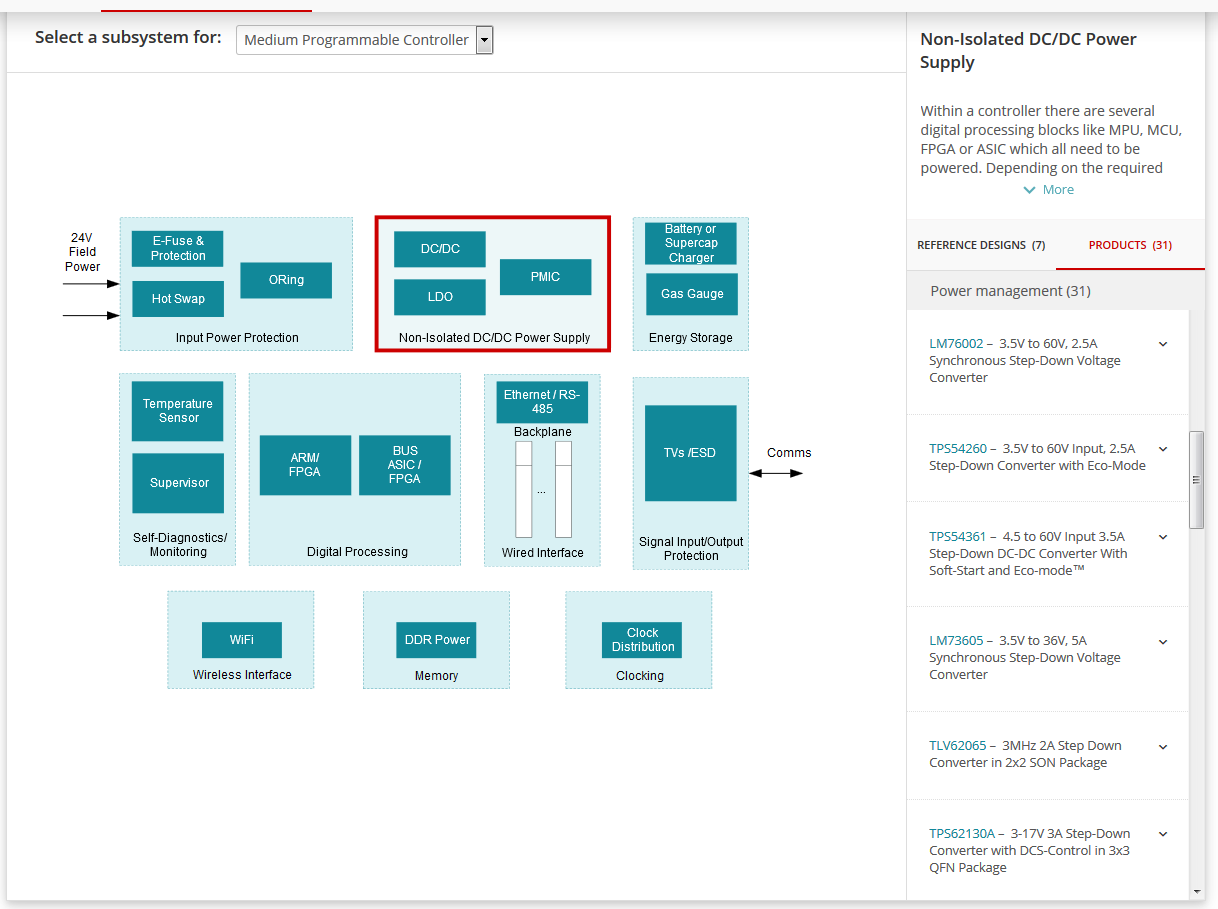Viewport: 1218px width, 909px height.
Task: Click the Wireless Interface label
Action: click(242, 675)
